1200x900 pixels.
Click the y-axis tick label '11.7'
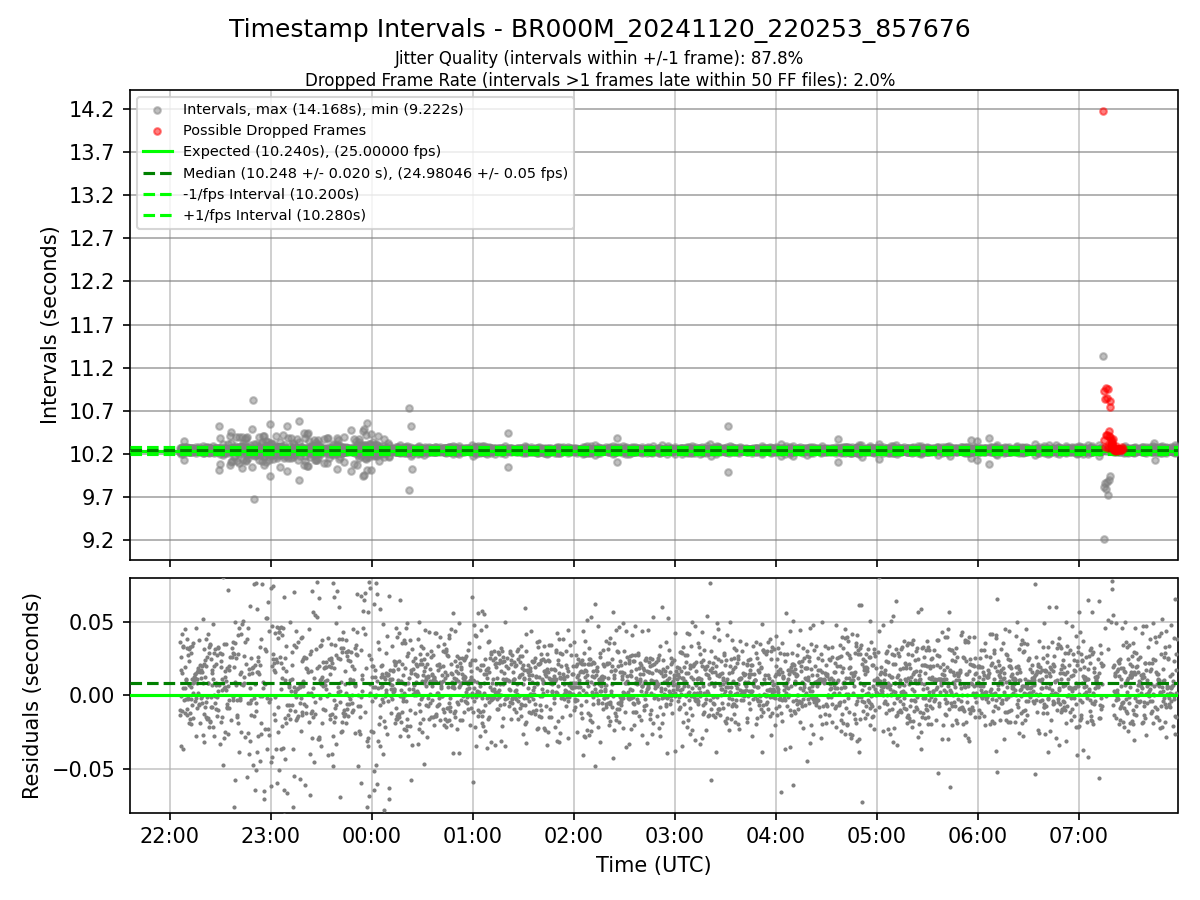pyautogui.click(x=91, y=325)
